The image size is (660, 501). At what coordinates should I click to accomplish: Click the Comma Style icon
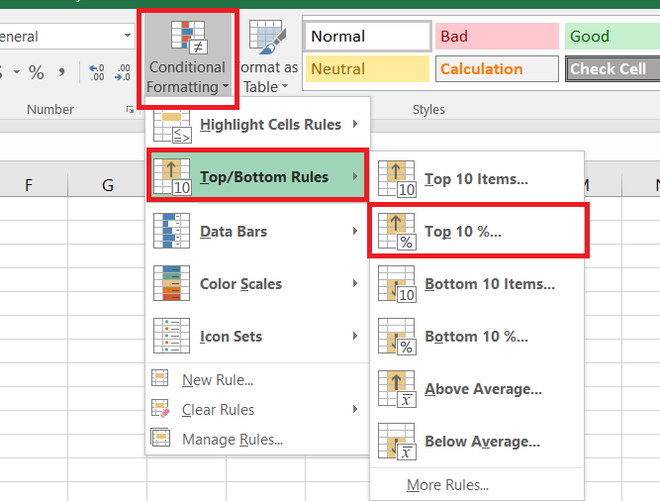tap(62, 72)
